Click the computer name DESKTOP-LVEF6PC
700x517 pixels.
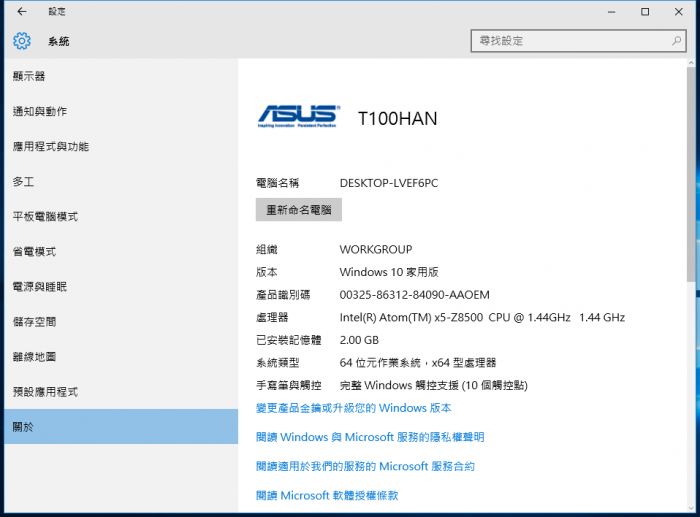(x=389, y=183)
